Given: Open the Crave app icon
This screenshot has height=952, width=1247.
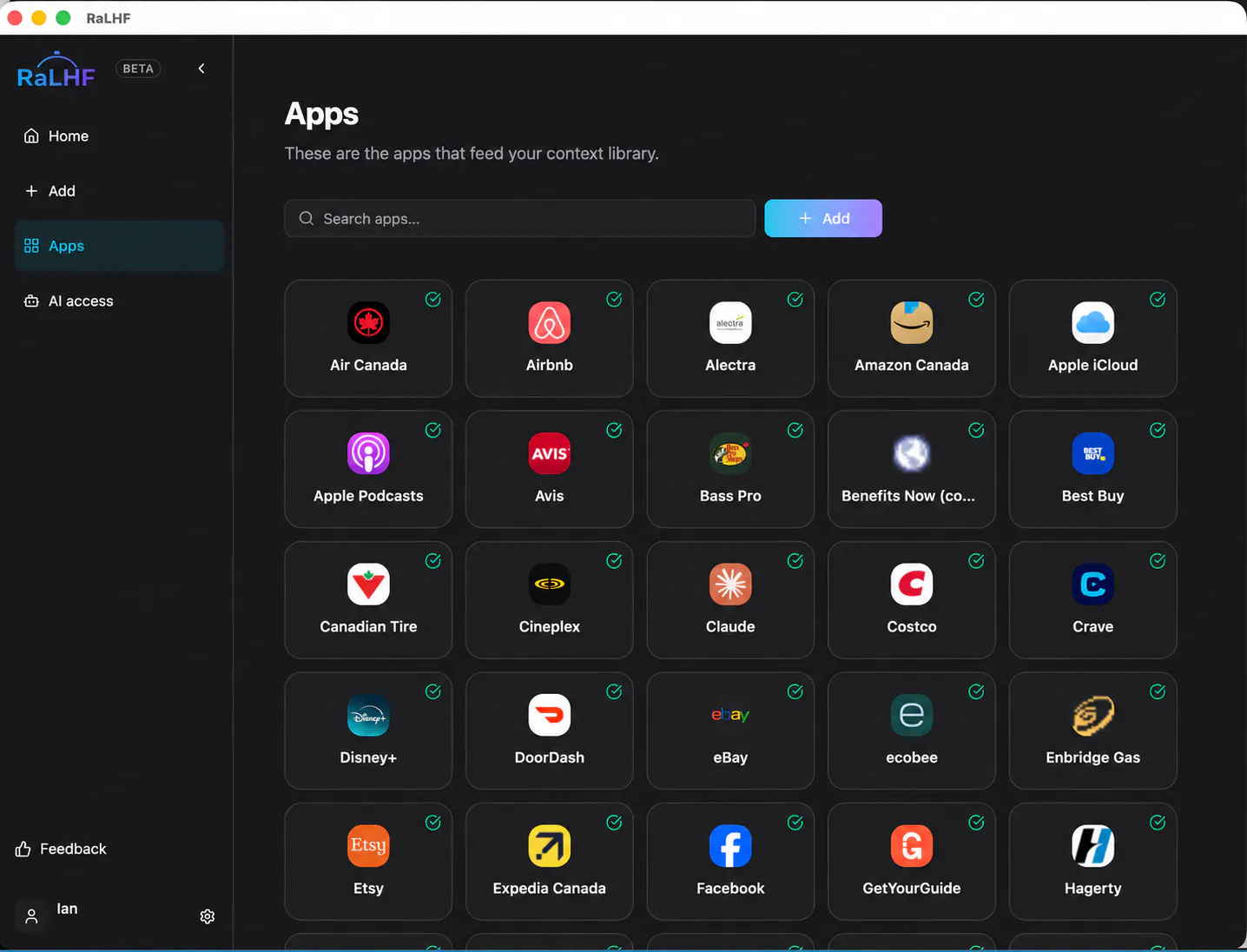Looking at the screenshot, I should [x=1092, y=585].
